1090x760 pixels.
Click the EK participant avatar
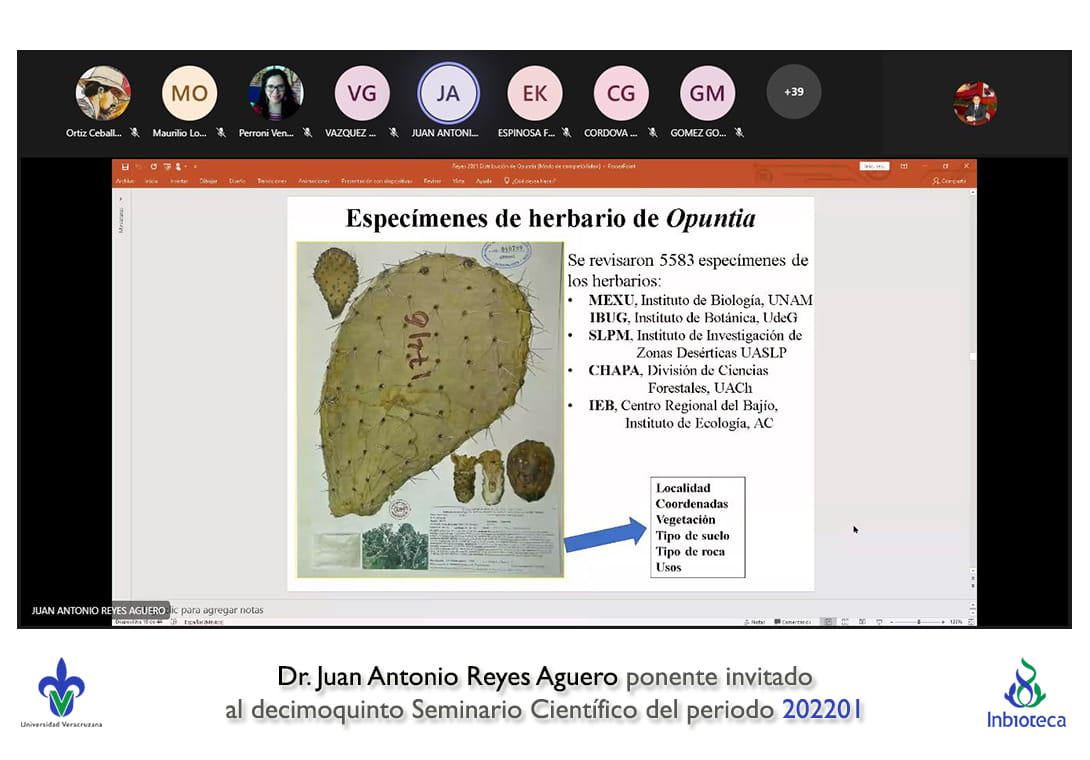tap(534, 94)
